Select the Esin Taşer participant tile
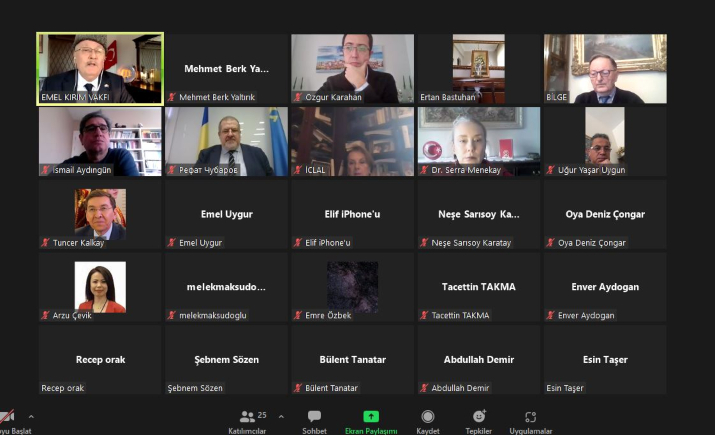The height and width of the screenshot is (435, 715). [x=605, y=360]
